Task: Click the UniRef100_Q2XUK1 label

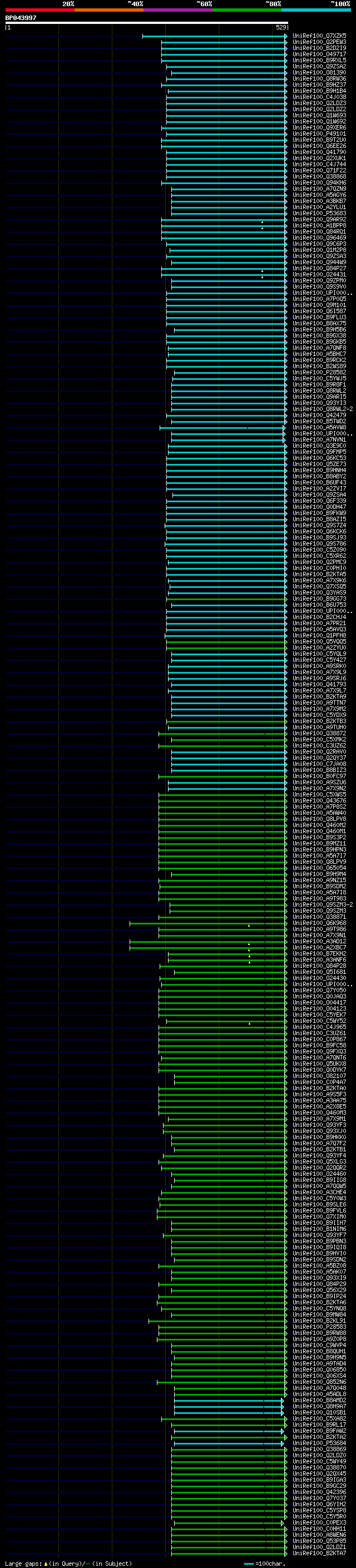Action: click(319, 159)
